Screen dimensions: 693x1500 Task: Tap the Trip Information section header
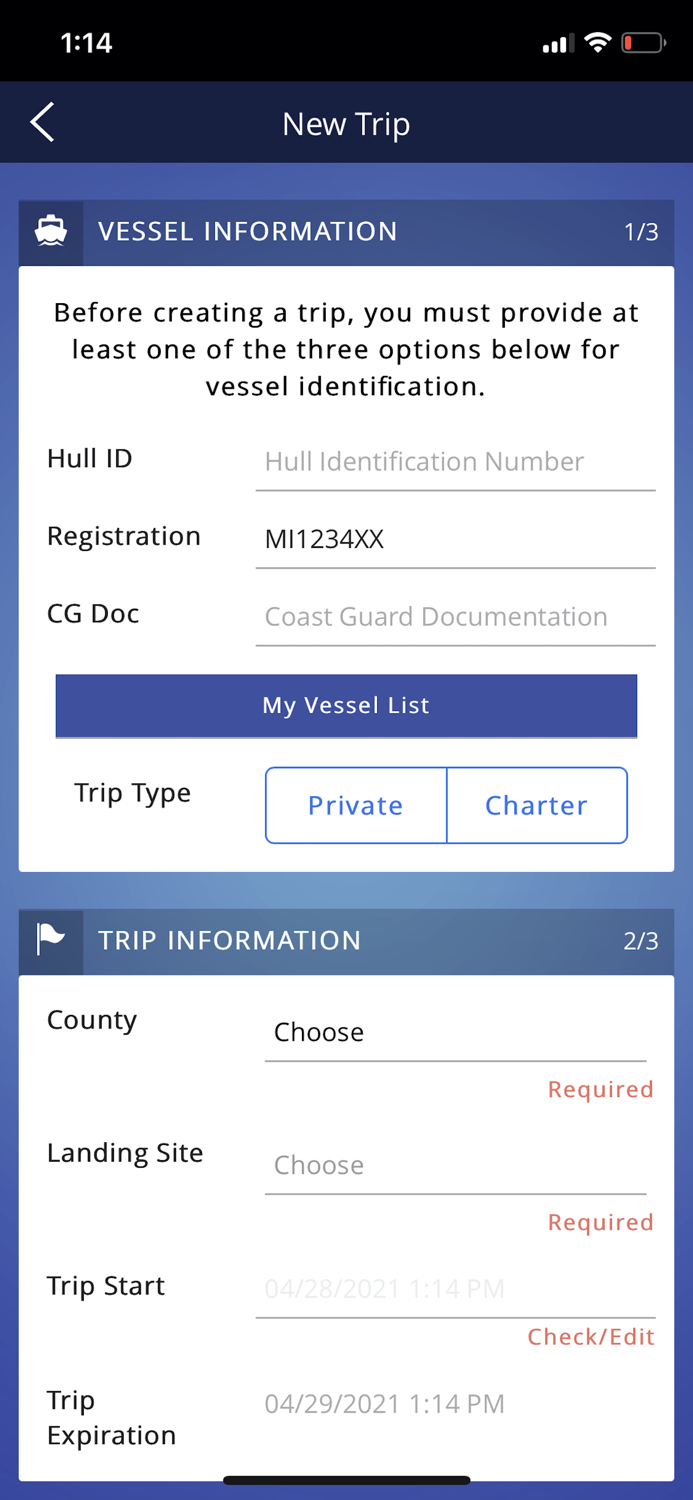click(346, 941)
